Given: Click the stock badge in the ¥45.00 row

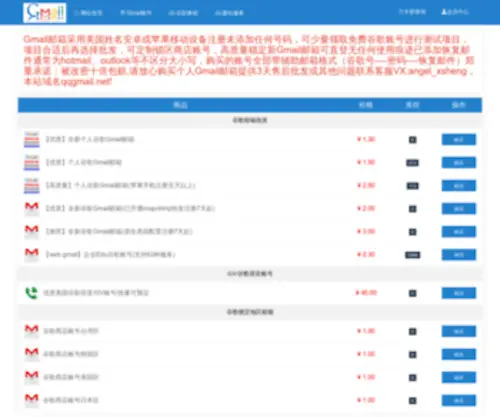Looking at the screenshot, I should pyautogui.click(x=413, y=293).
